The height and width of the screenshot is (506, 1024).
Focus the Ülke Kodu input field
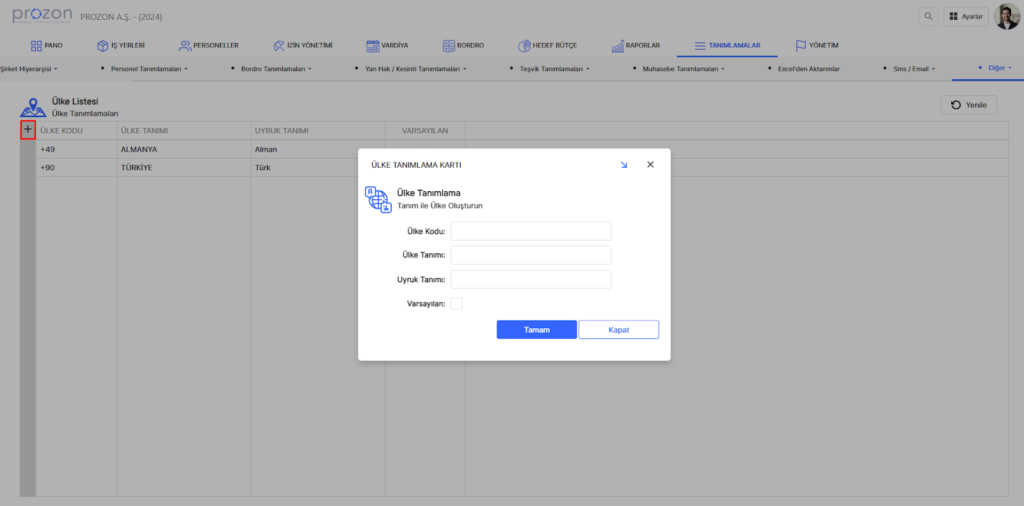click(x=530, y=231)
